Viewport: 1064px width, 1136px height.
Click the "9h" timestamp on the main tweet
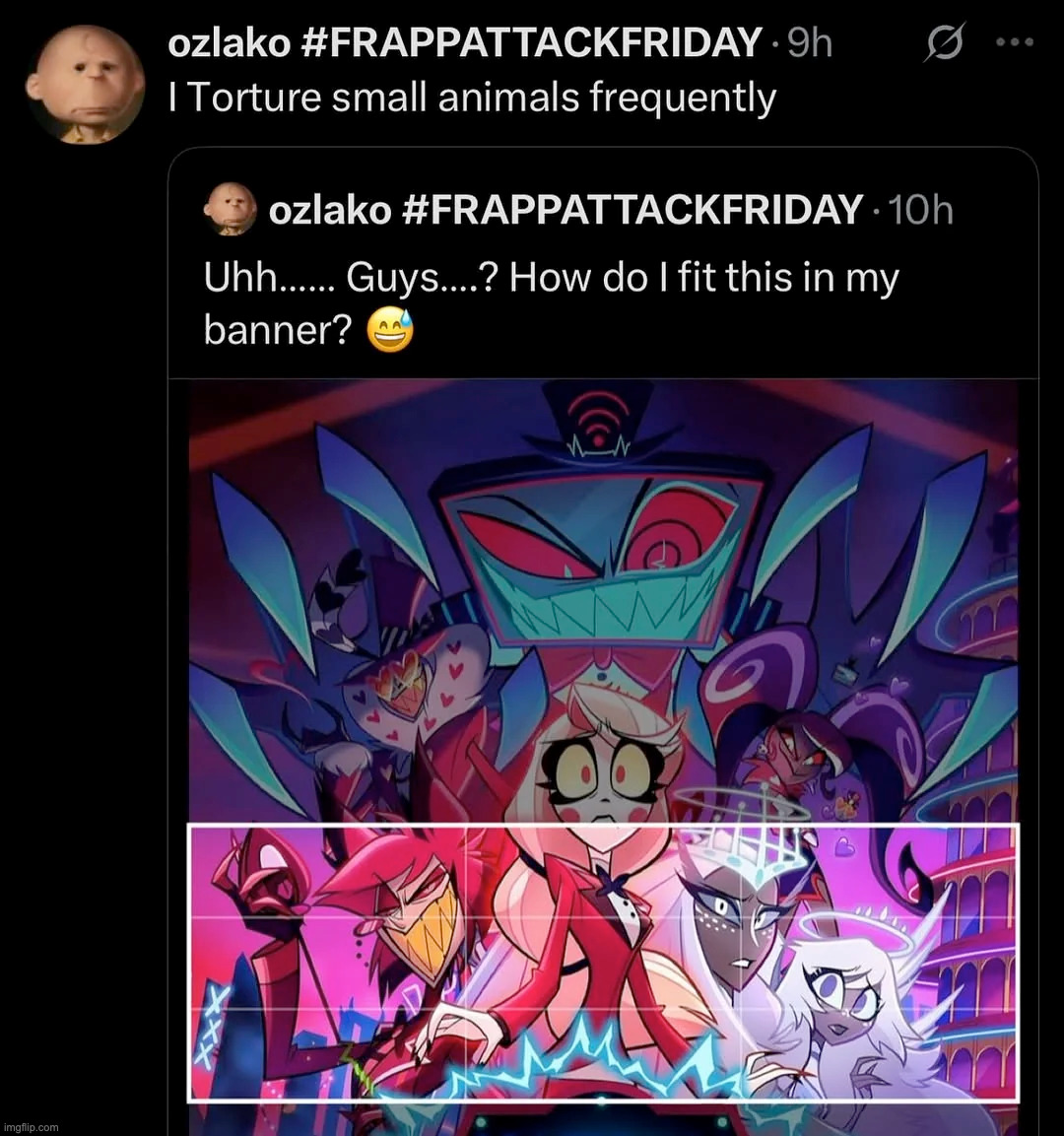(x=810, y=43)
